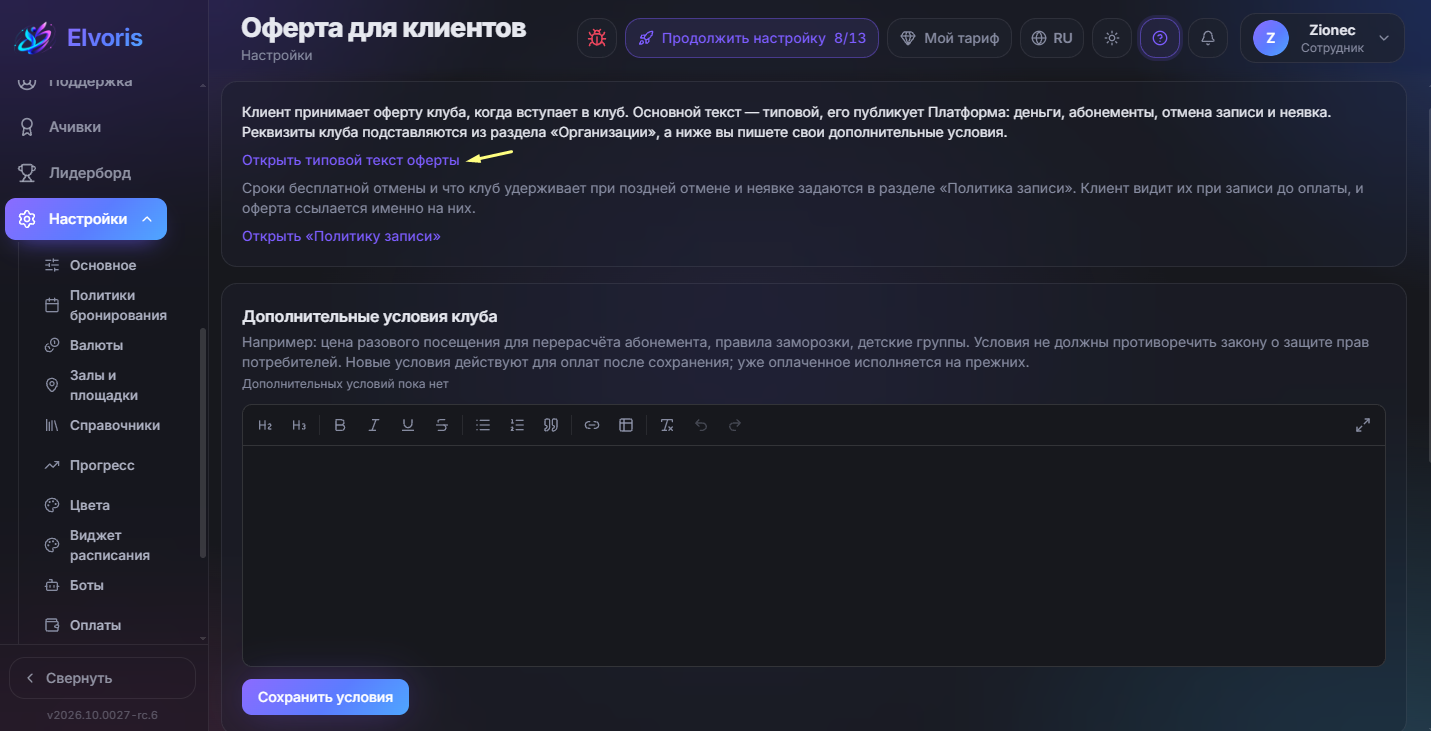Toggle strikethrough text formatting
The image size is (1431, 731).
(442, 425)
